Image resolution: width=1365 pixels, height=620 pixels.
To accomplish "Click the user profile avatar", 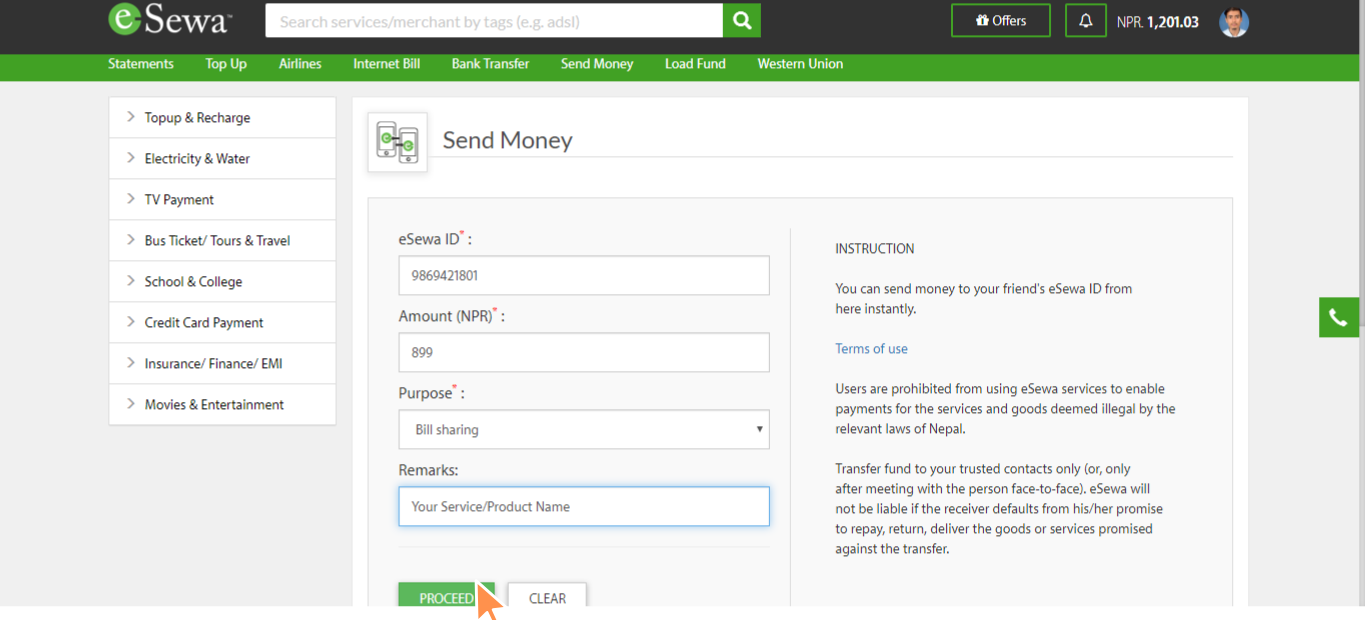I will [x=1233, y=21].
